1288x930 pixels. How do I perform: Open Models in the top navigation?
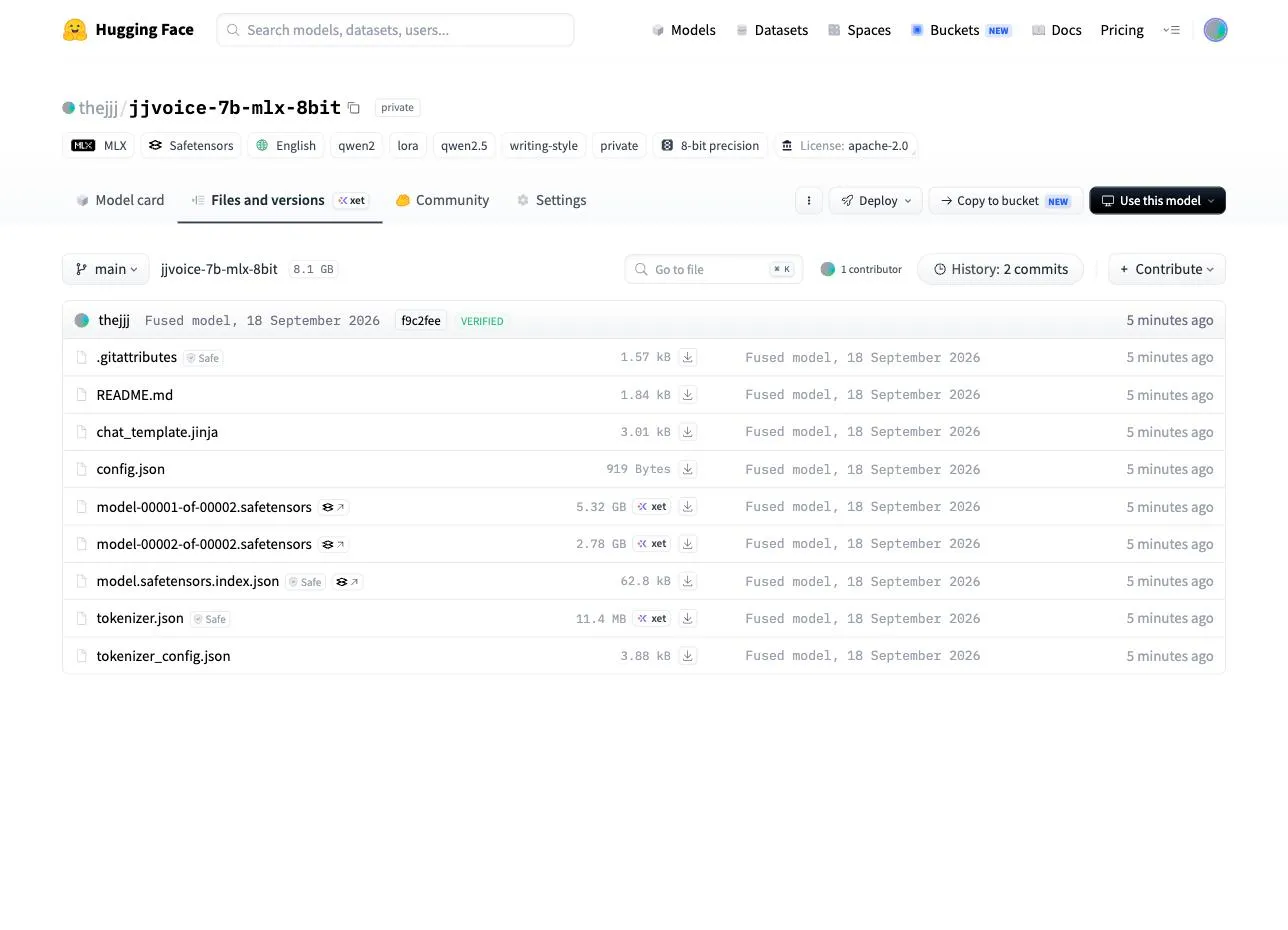pos(683,30)
